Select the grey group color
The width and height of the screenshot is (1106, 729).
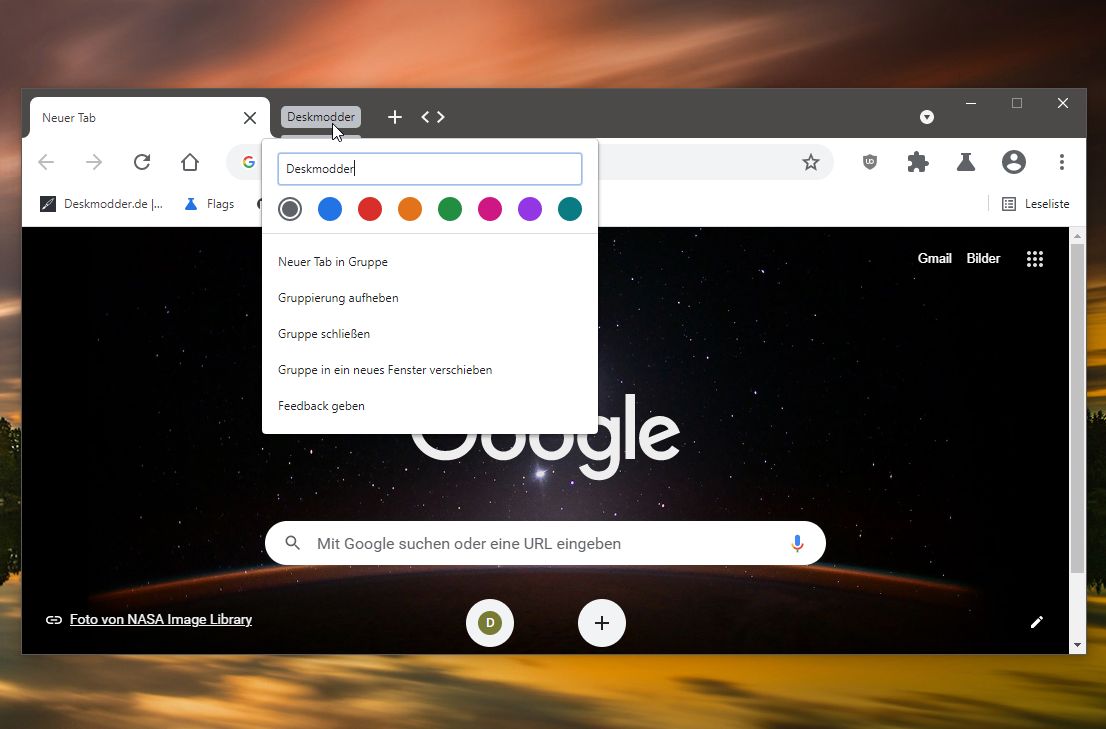(290, 209)
